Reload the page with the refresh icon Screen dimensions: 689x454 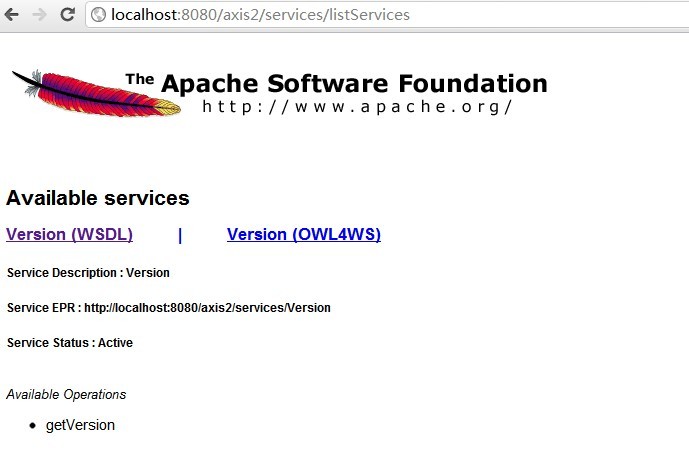(x=67, y=14)
